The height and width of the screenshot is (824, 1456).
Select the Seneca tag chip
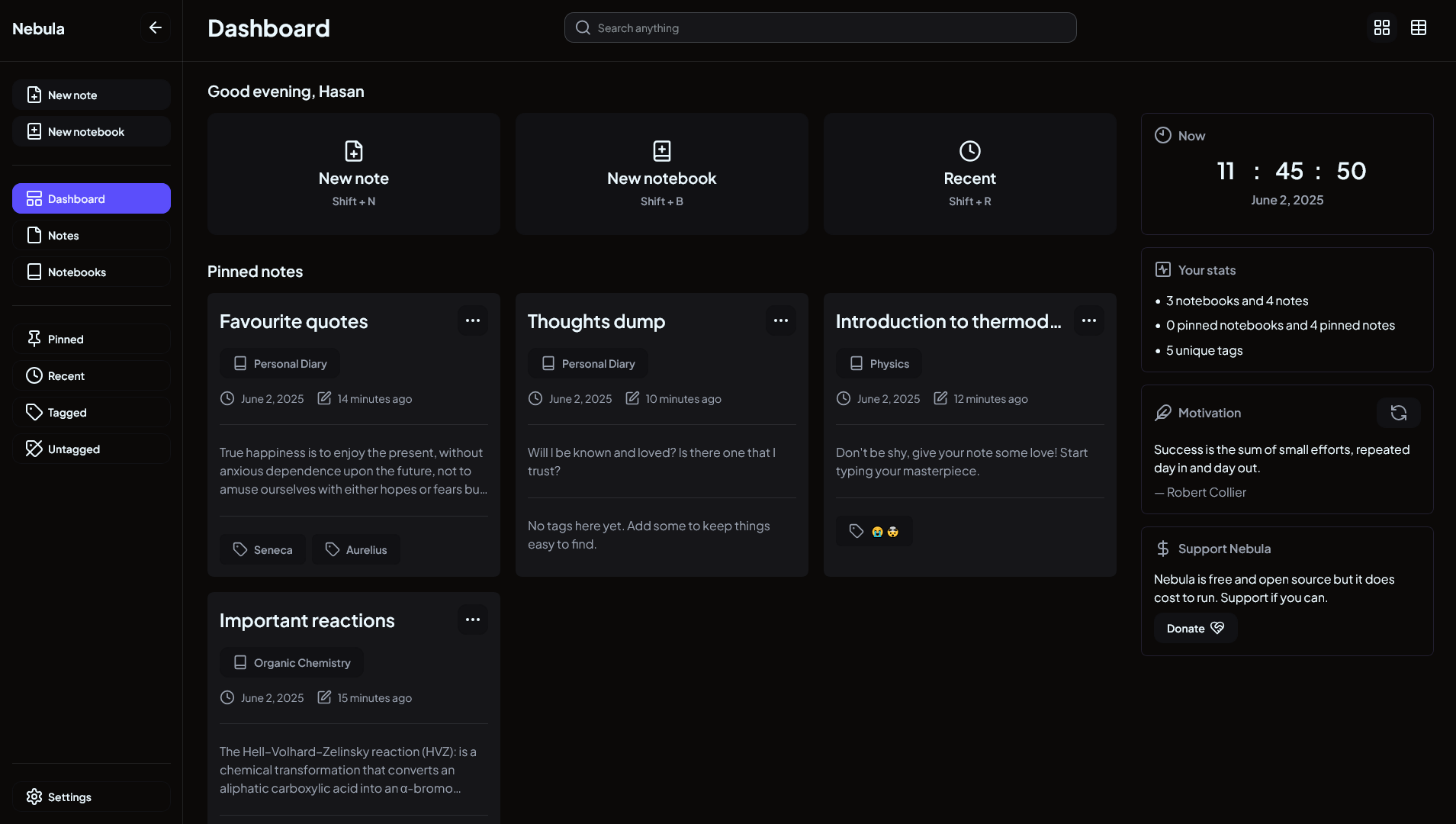click(x=262, y=549)
